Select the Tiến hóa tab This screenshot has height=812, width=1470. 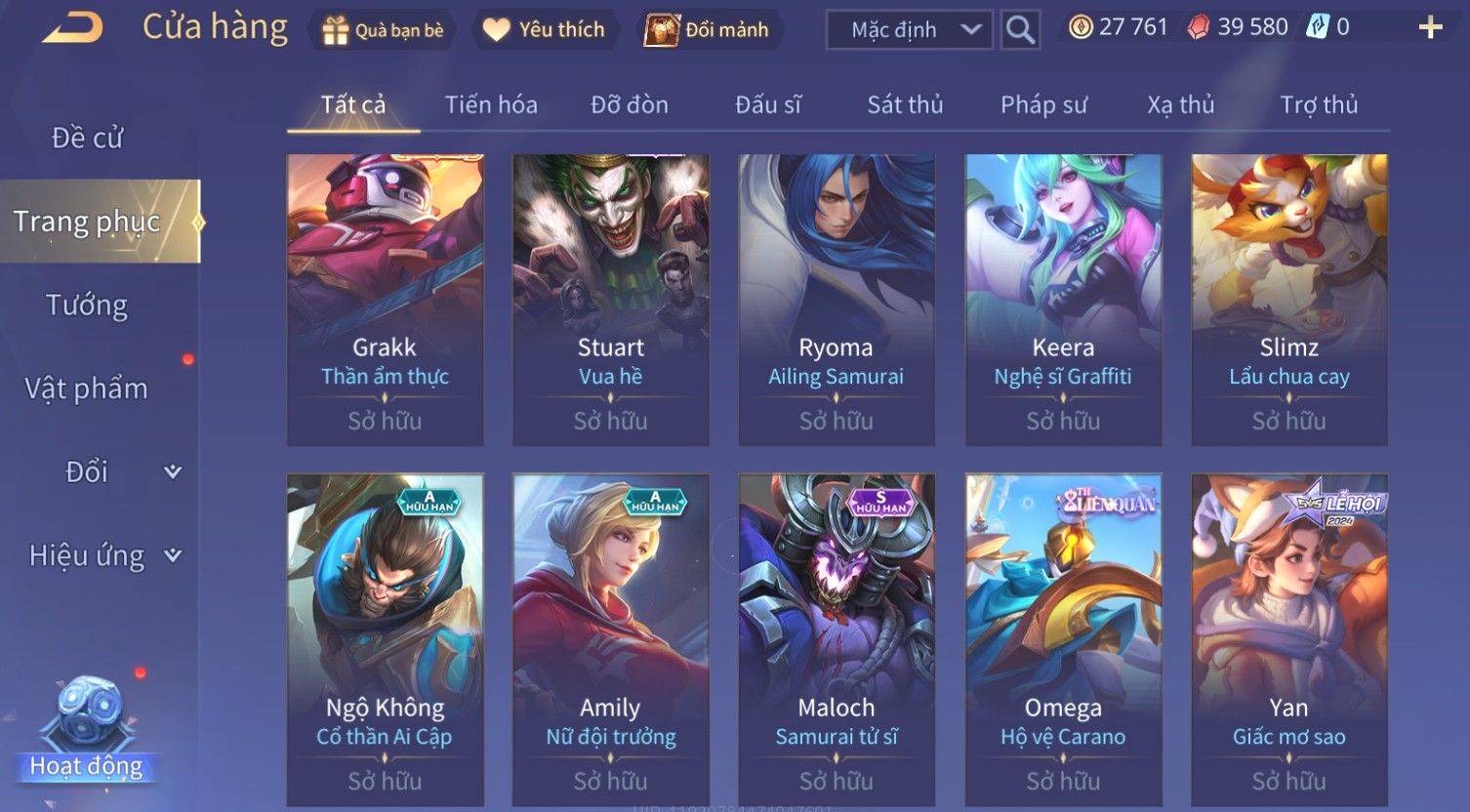(x=491, y=104)
